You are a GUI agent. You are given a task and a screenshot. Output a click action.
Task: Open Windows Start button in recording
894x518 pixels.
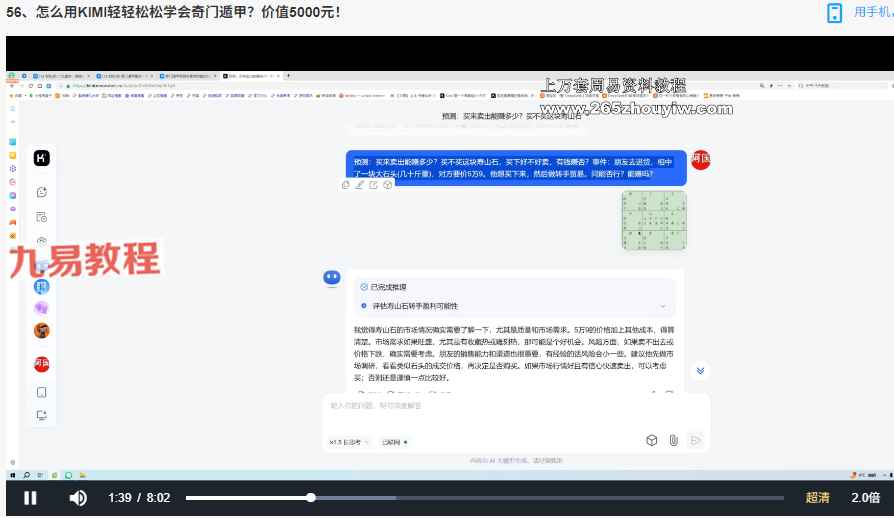(13, 475)
